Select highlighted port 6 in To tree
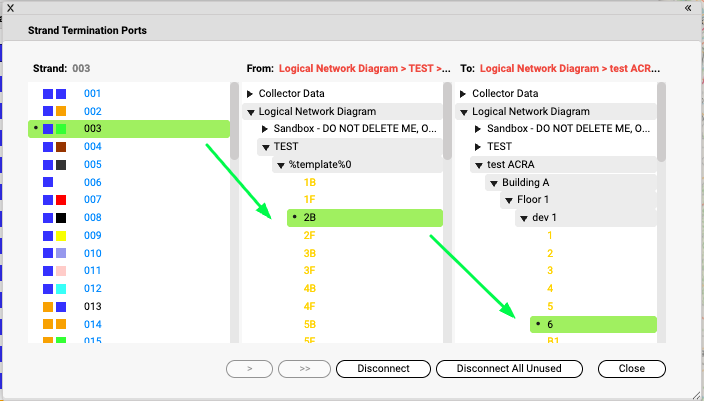Viewport: 704px width, 401px height. click(x=551, y=324)
